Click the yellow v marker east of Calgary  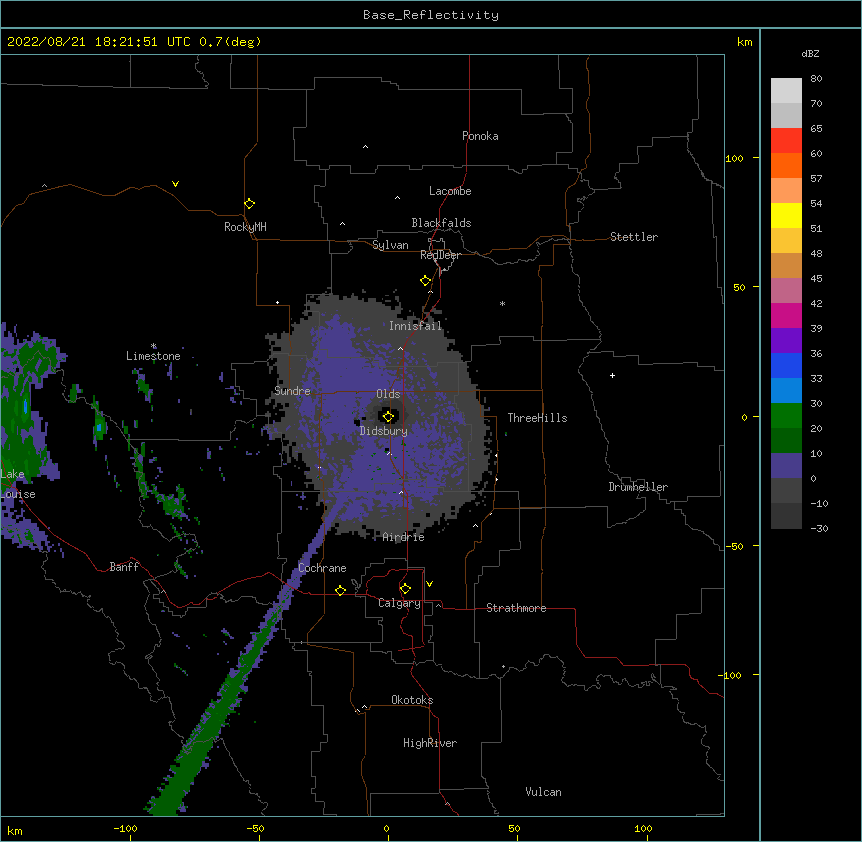coord(429,584)
